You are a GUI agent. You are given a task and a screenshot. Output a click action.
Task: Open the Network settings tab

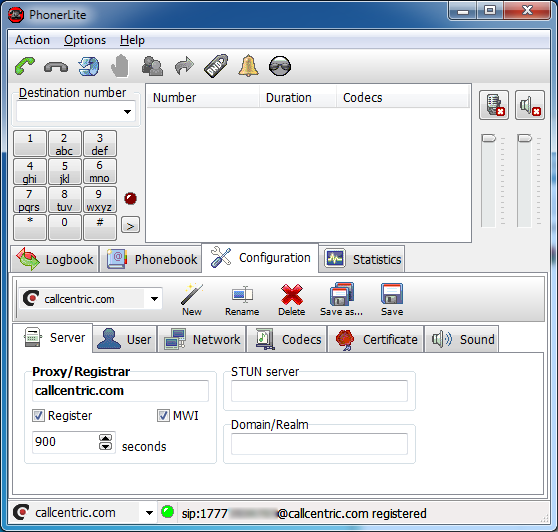(x=202, y=339)
